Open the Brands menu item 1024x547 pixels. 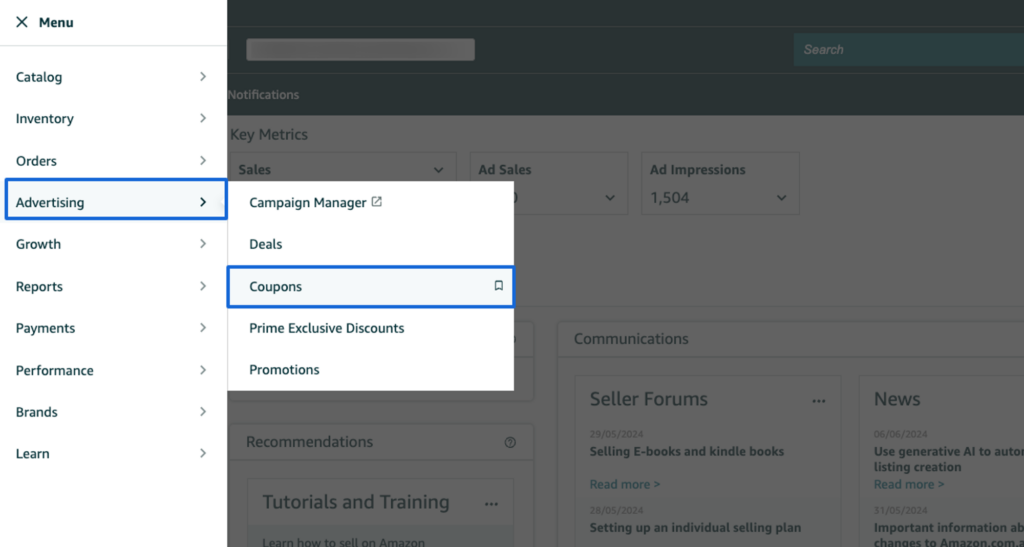[114, 412]
